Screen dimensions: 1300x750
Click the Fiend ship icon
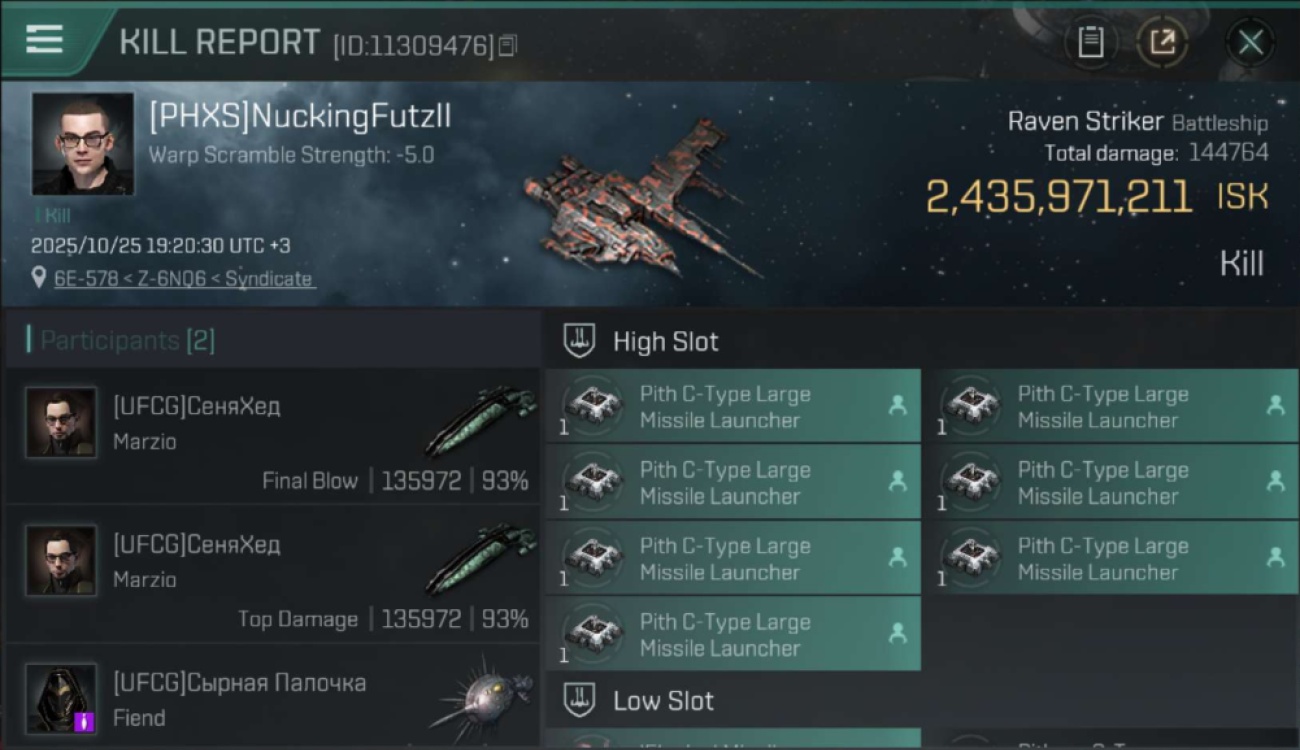click(482, 697)
